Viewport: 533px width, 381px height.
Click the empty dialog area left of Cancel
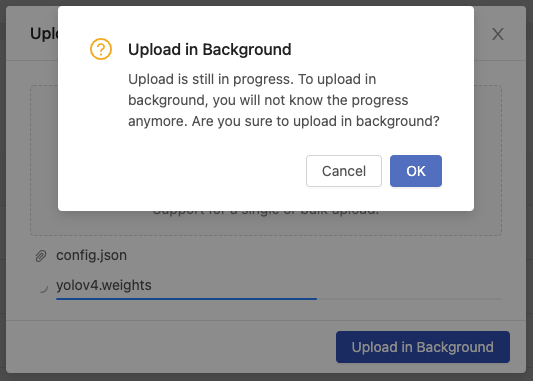tap(182, 171)
